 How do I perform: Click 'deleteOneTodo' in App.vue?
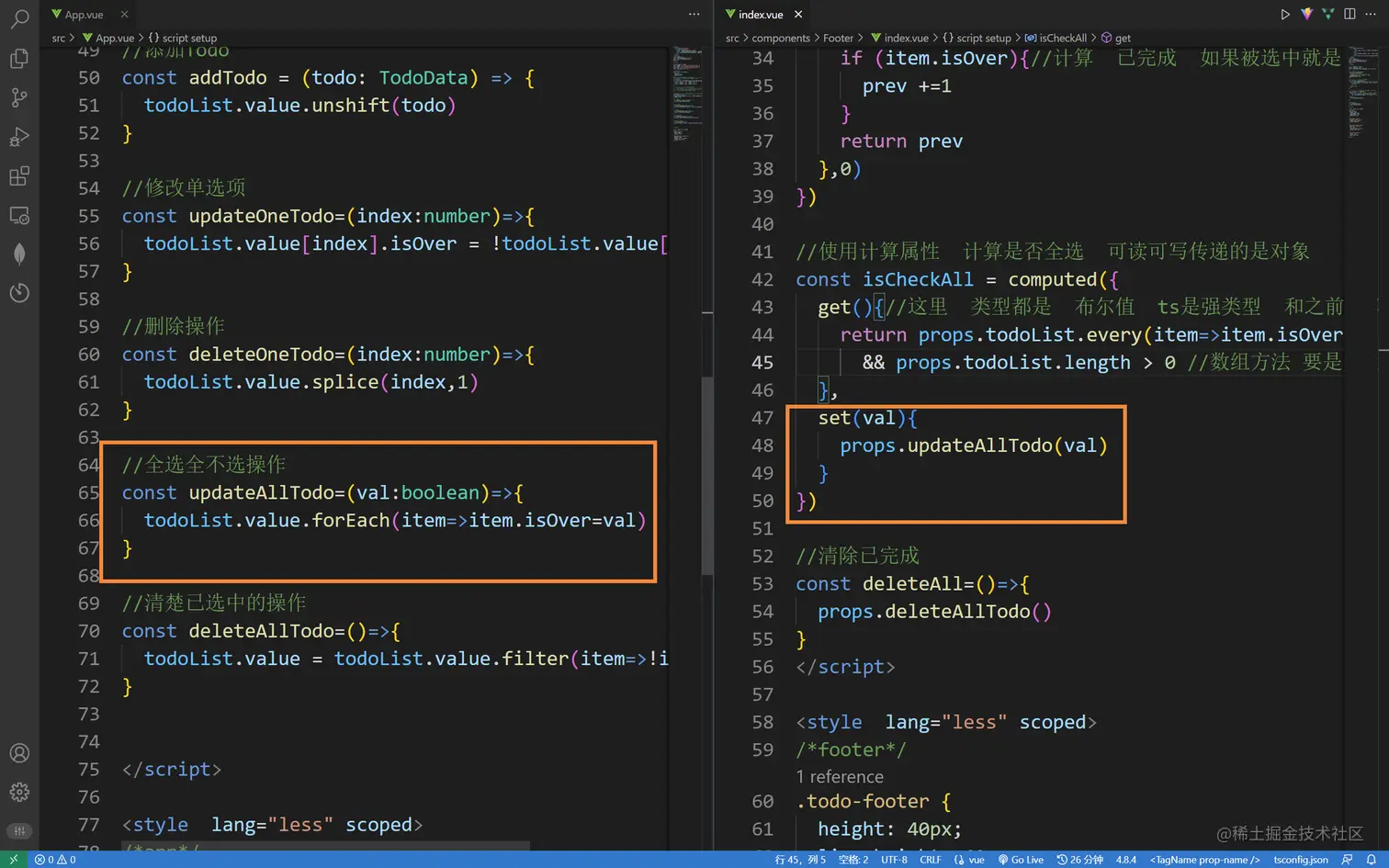tap(262, 355)
